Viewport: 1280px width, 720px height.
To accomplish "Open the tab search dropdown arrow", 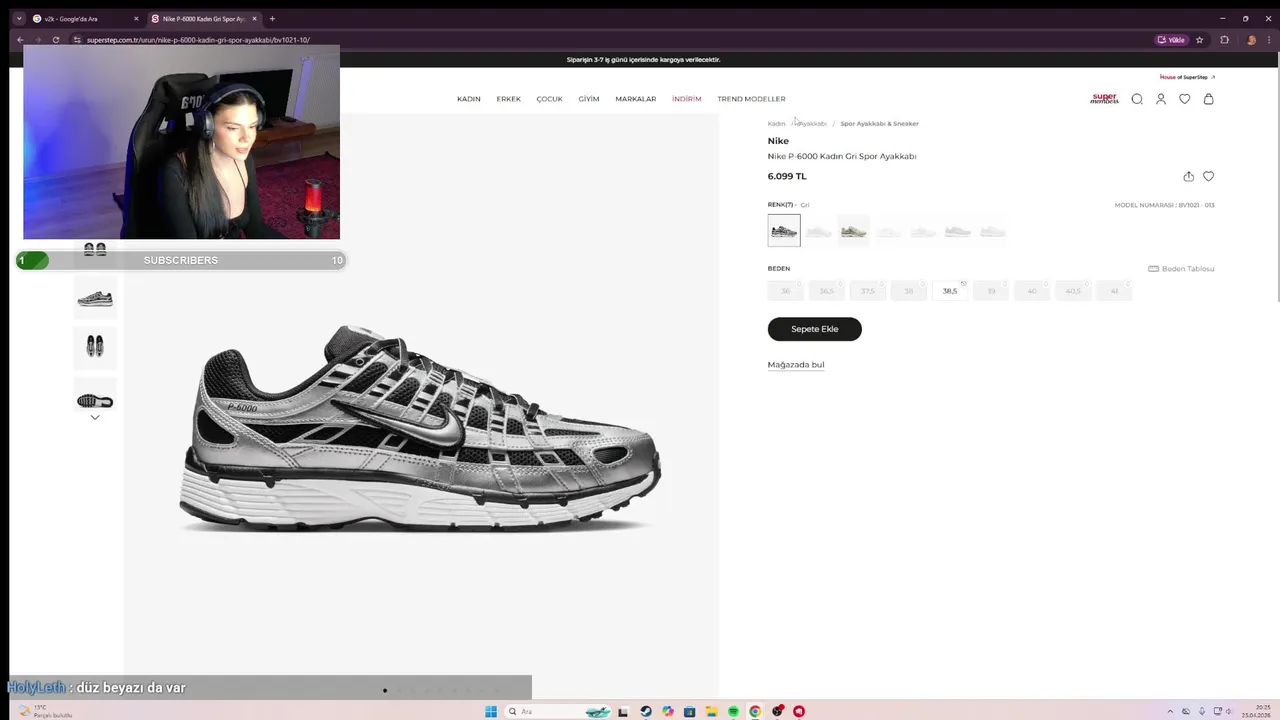I will click(19, 18).
